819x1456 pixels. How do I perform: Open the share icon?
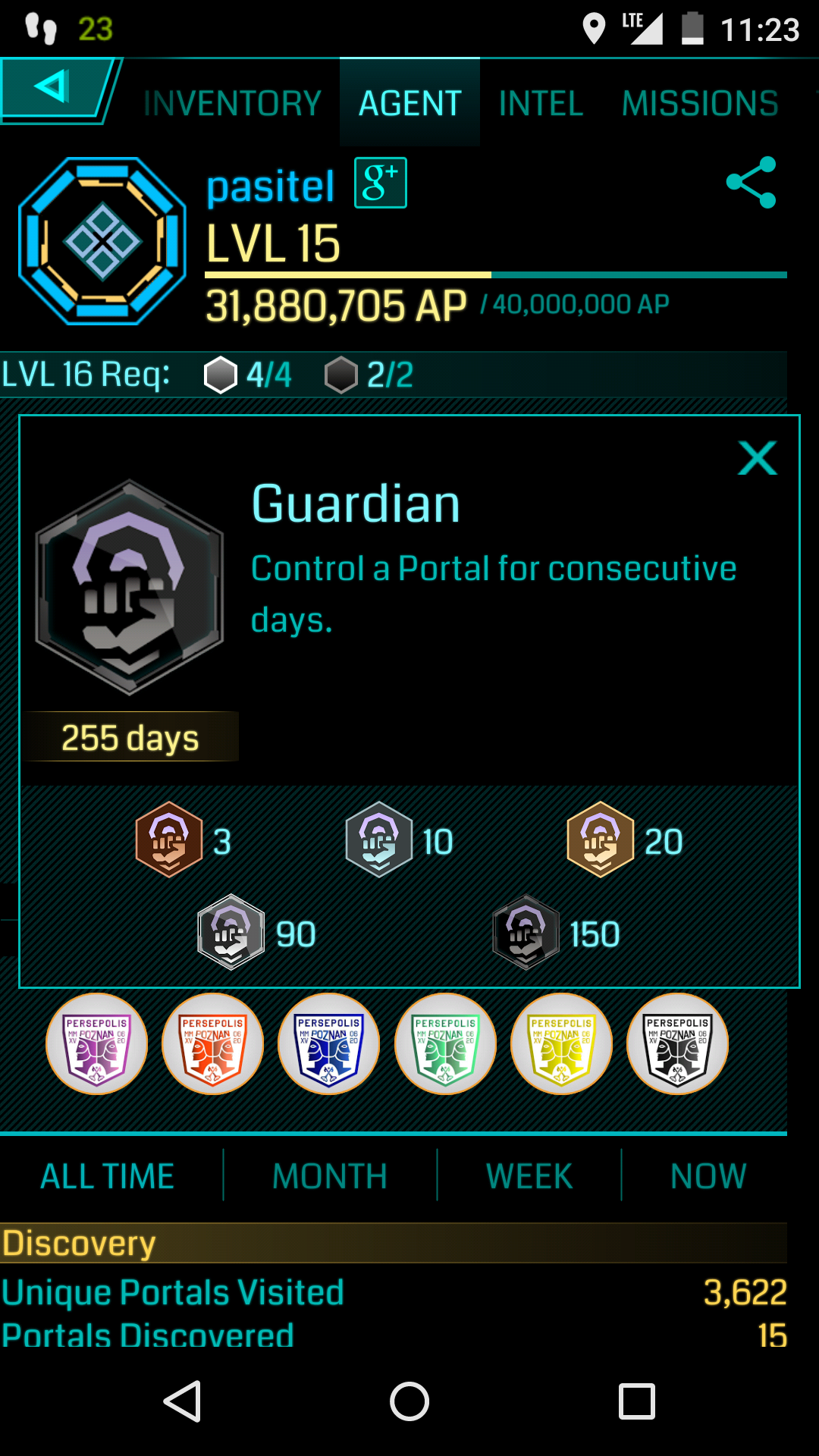[751, 182]
